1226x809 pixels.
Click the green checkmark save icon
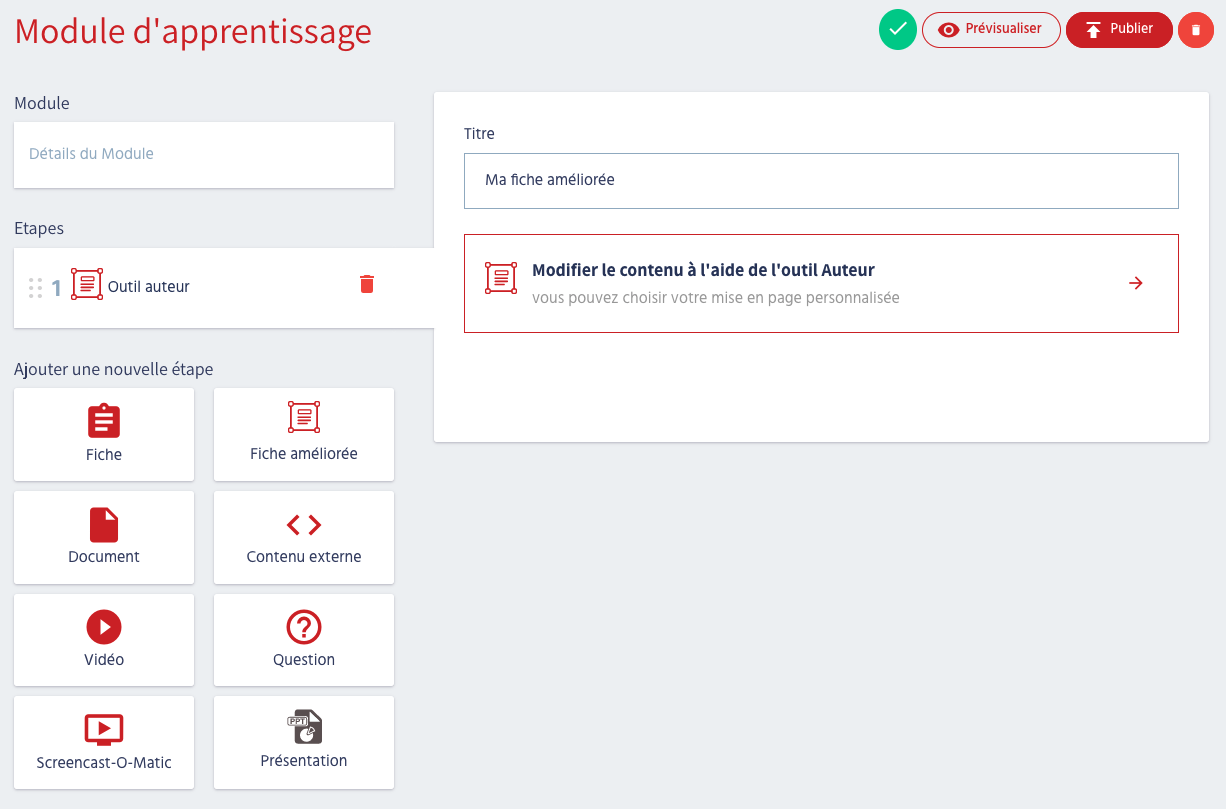pyautogui.click(x=897, y=30)
